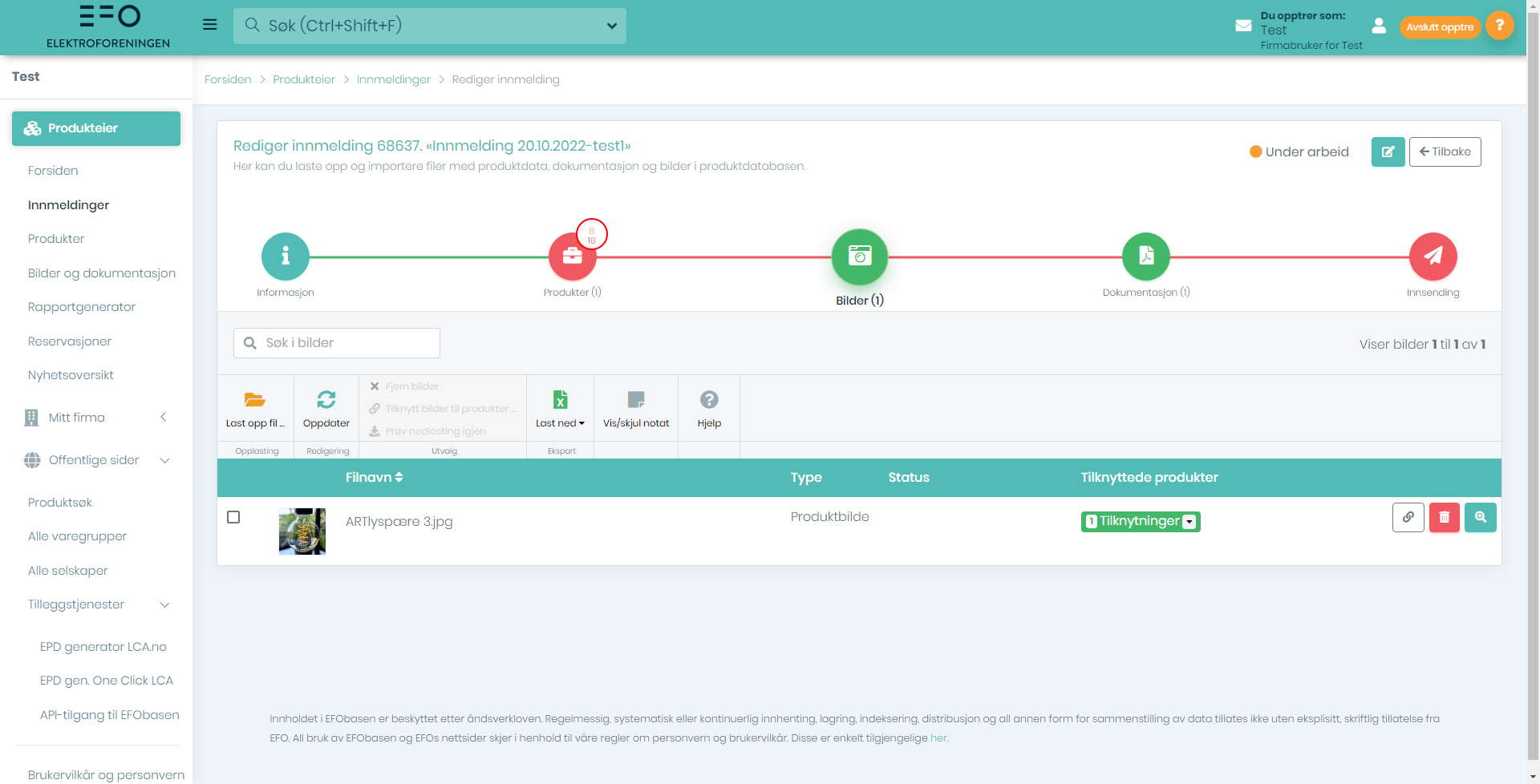This screenshot has height=784, width=1540.
Task: Open image preview with magnifier icon
Action: click(x=1480, y=518)
